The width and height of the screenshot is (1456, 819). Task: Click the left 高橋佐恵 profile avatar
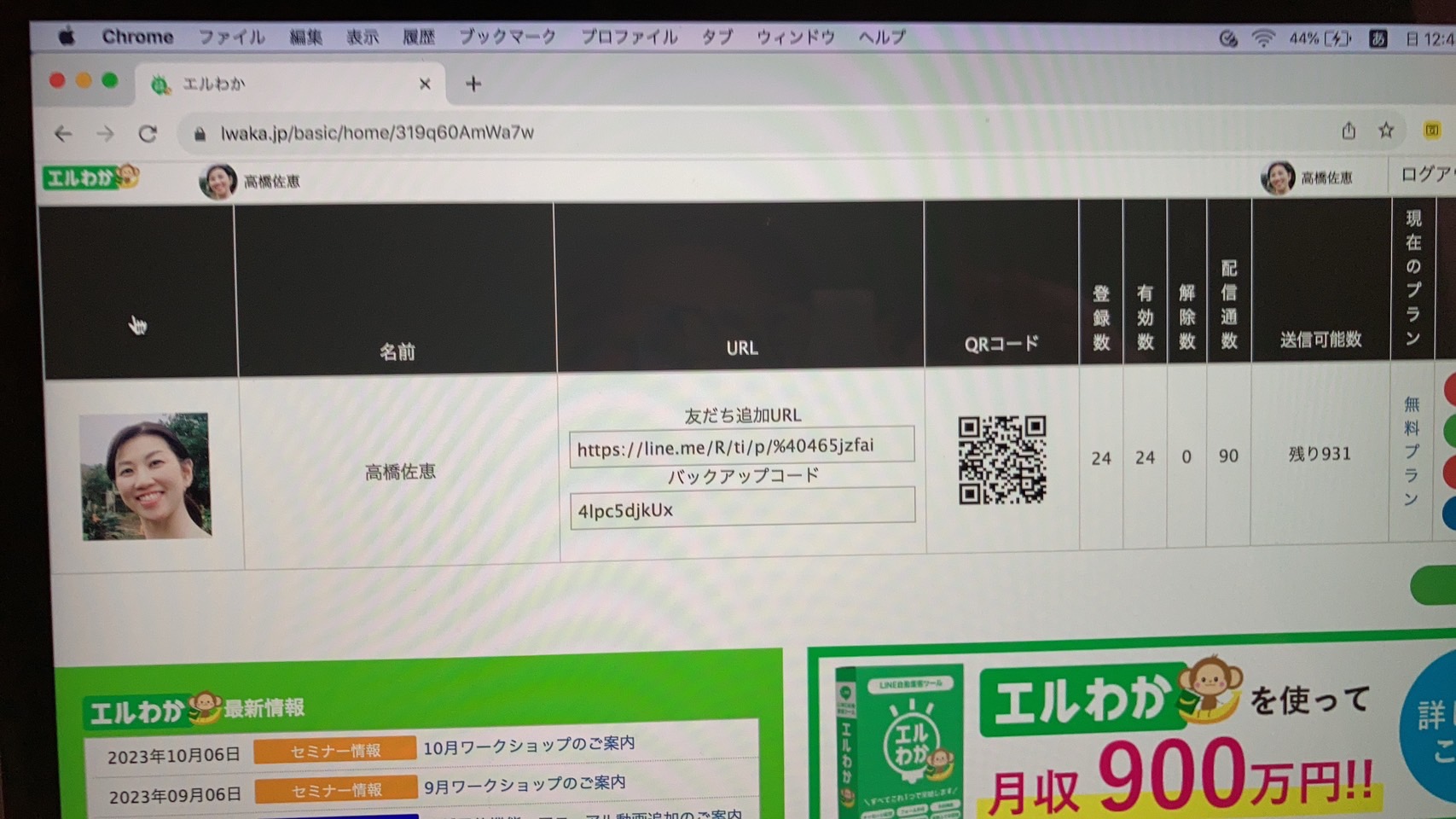click(x=218, y=181)
